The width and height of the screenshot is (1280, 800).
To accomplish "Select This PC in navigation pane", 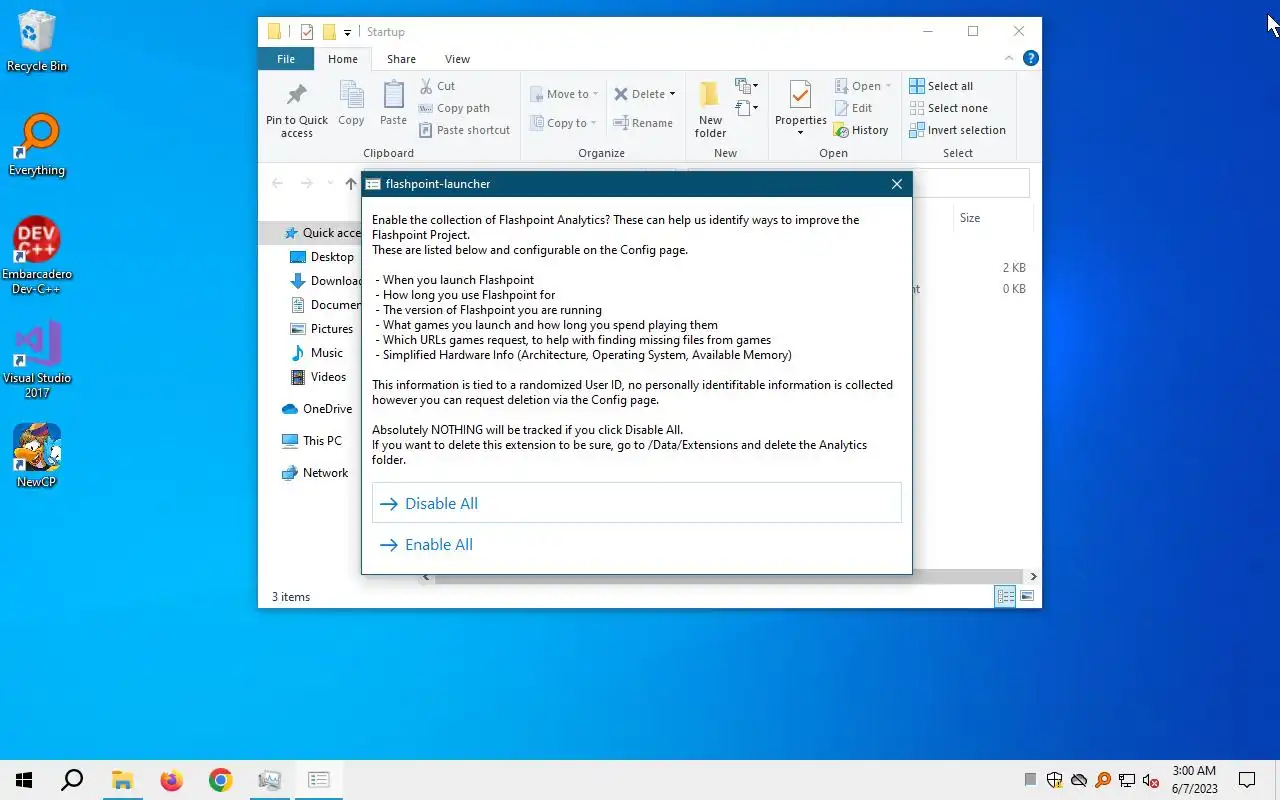I will coord(312,441).
